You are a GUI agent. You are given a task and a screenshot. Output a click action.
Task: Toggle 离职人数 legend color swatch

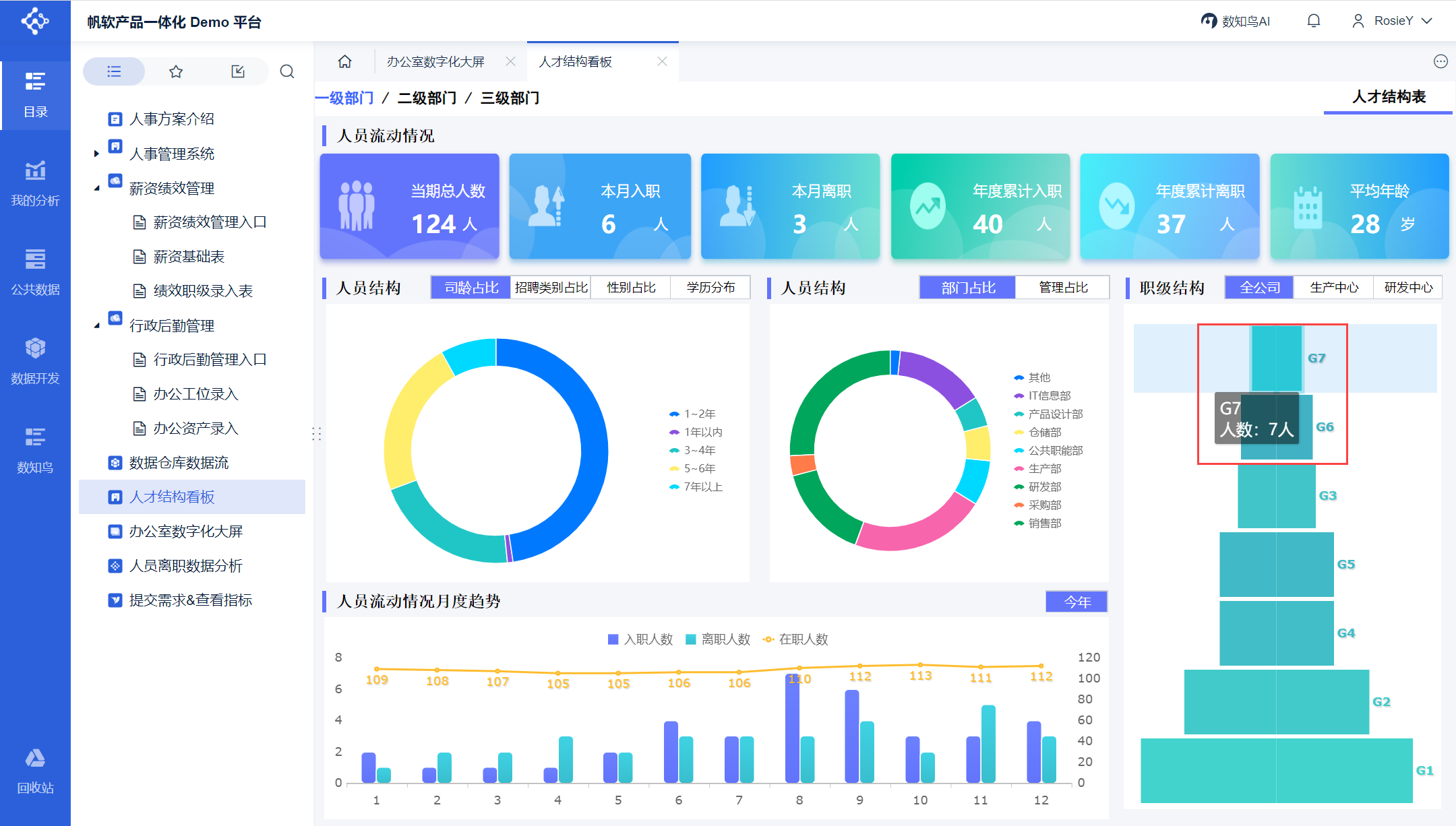coord(690,639)
